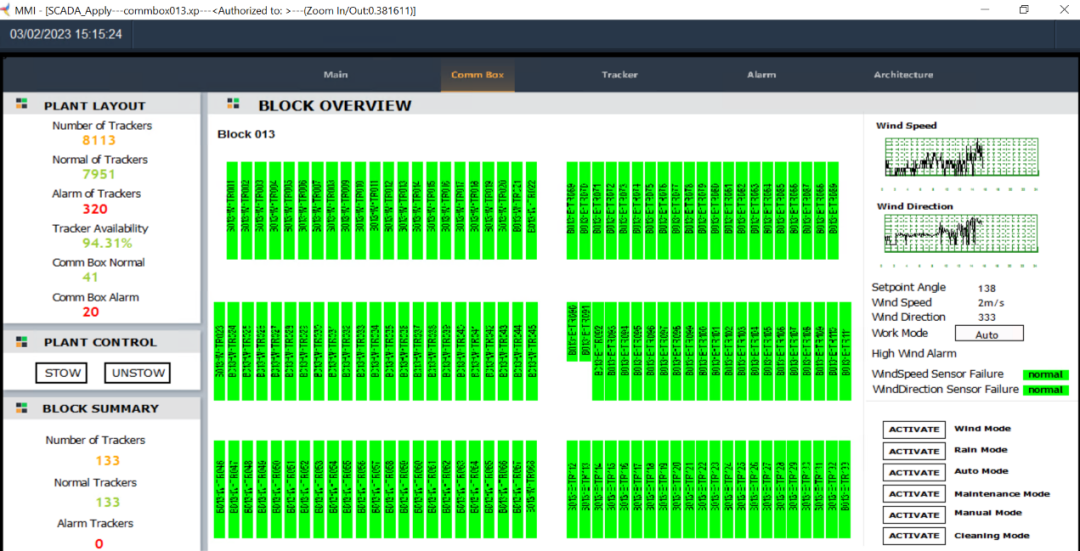1080x551 pixels.
Task: Click the Wind Direction trend chart
Action: coord(933,234)
